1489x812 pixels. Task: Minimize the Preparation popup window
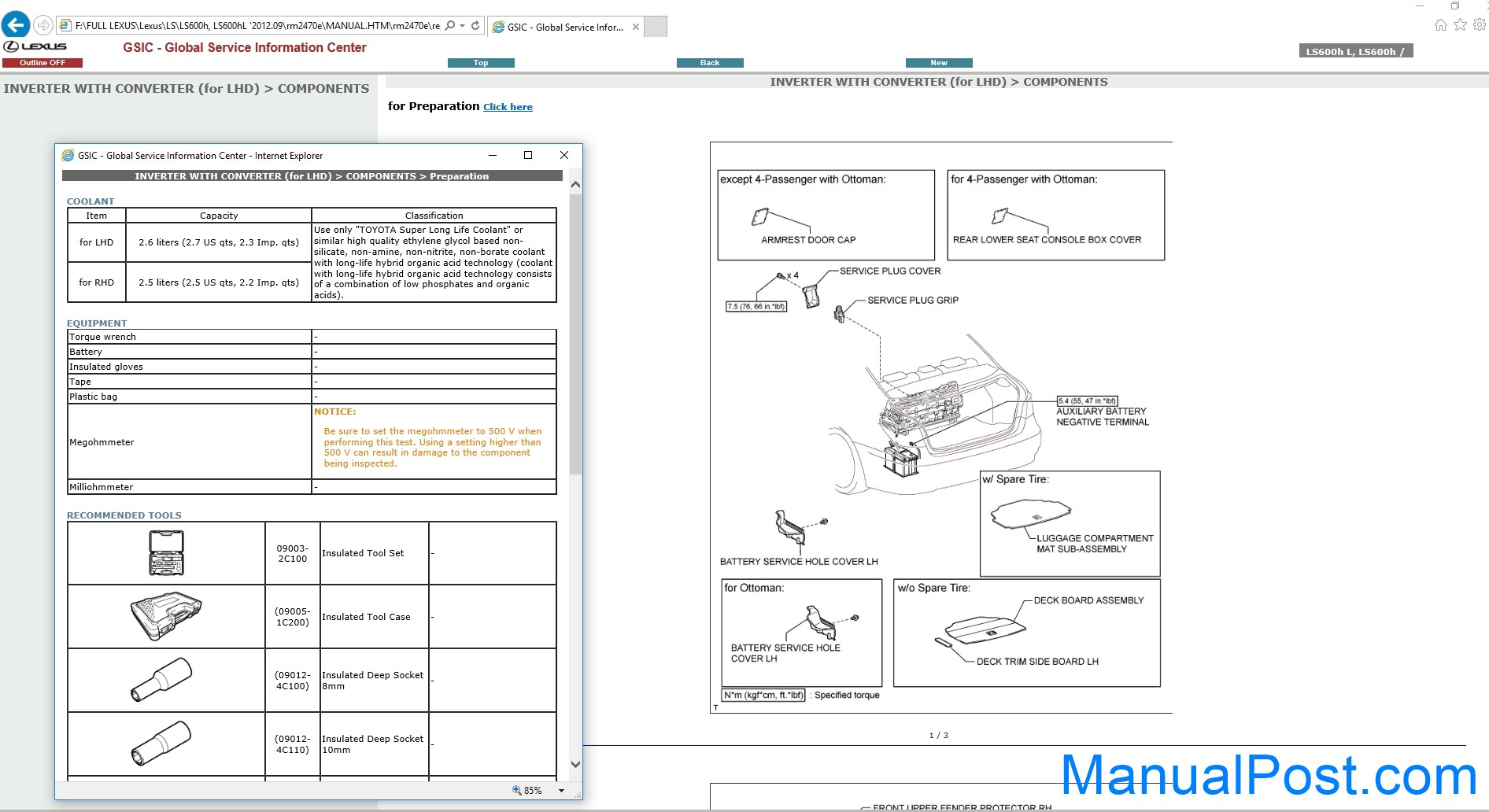493,155
